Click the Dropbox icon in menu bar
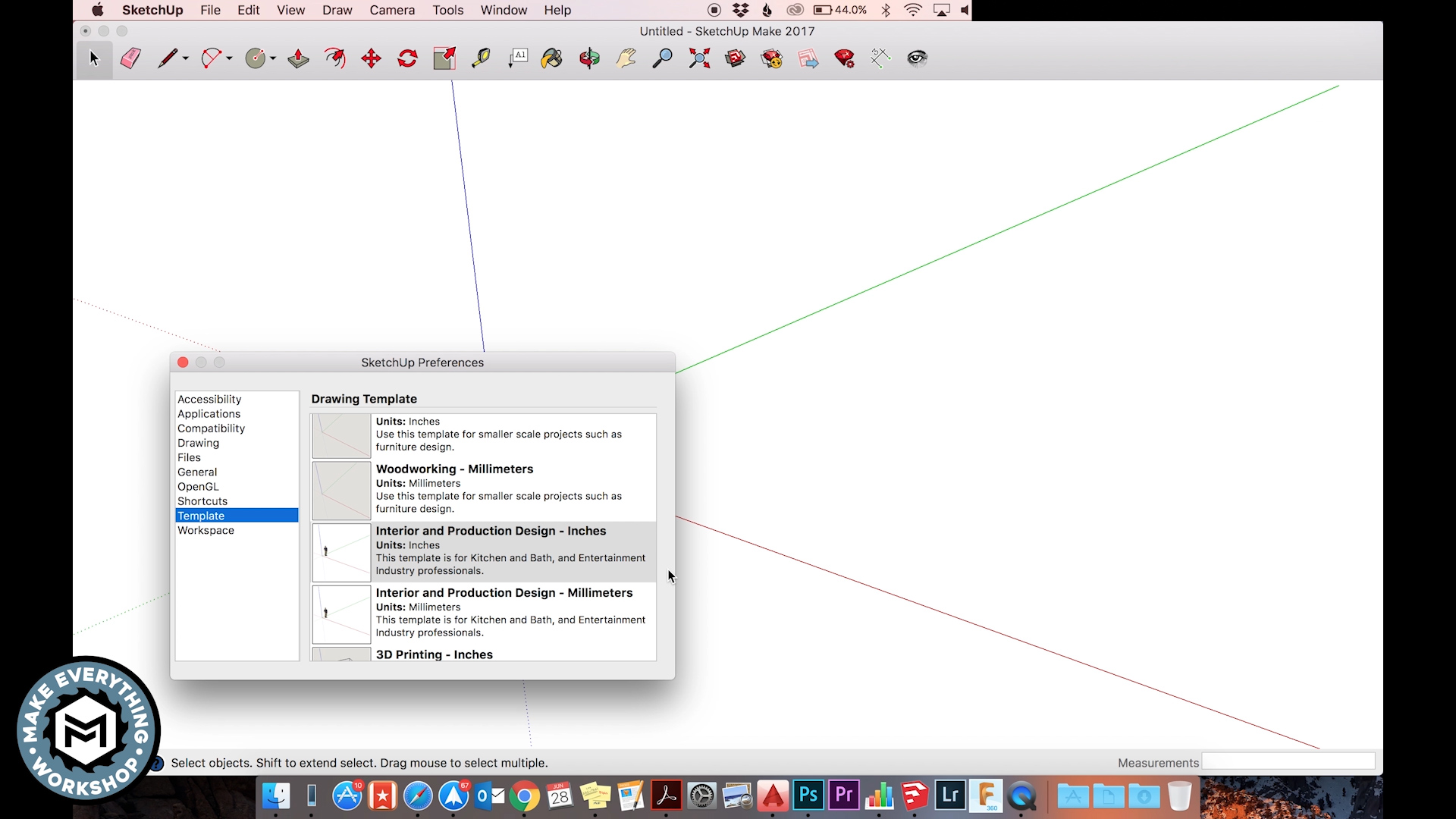 (x=740, y=10)
